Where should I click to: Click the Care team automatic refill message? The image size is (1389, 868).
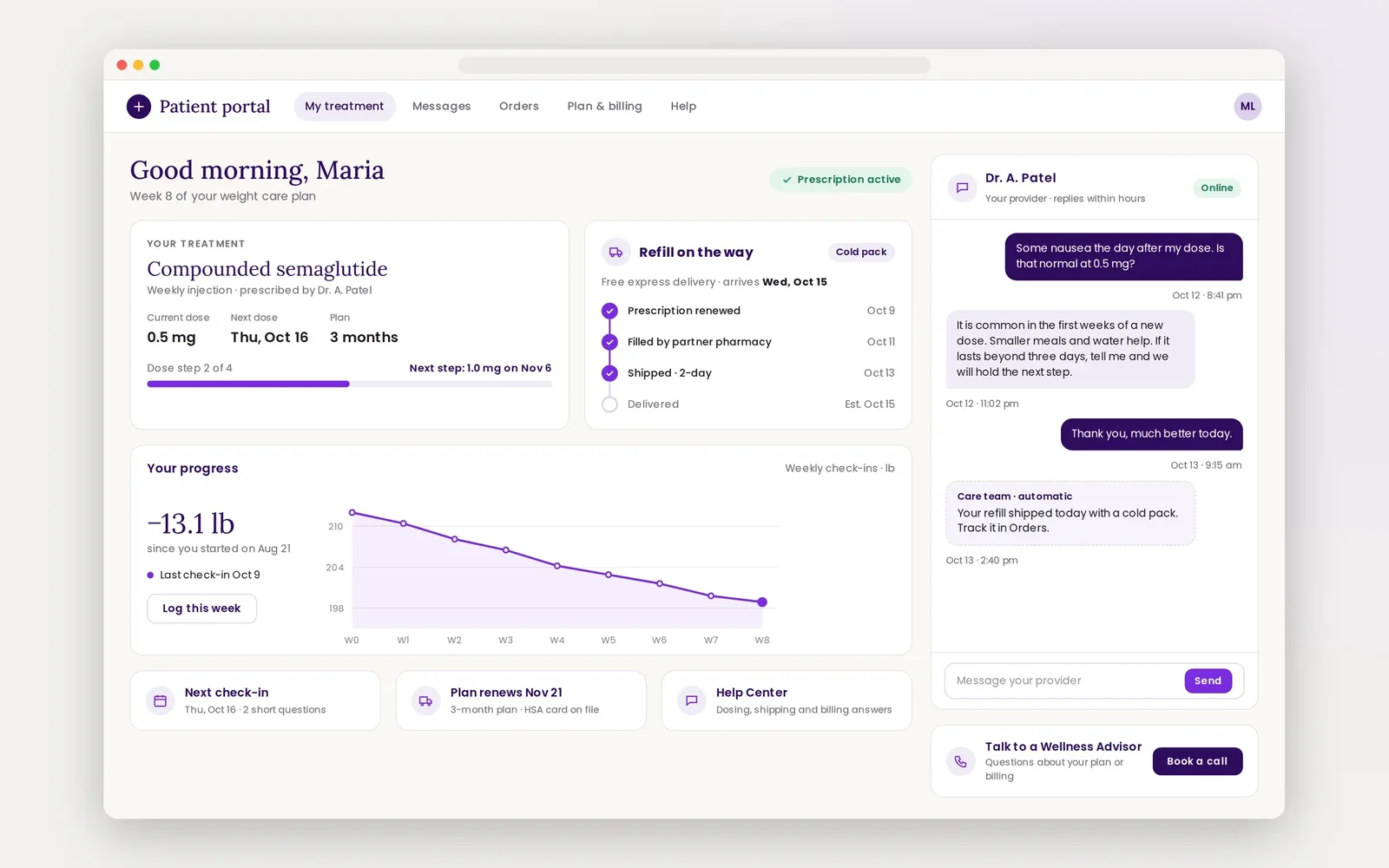coord(1070,513)
